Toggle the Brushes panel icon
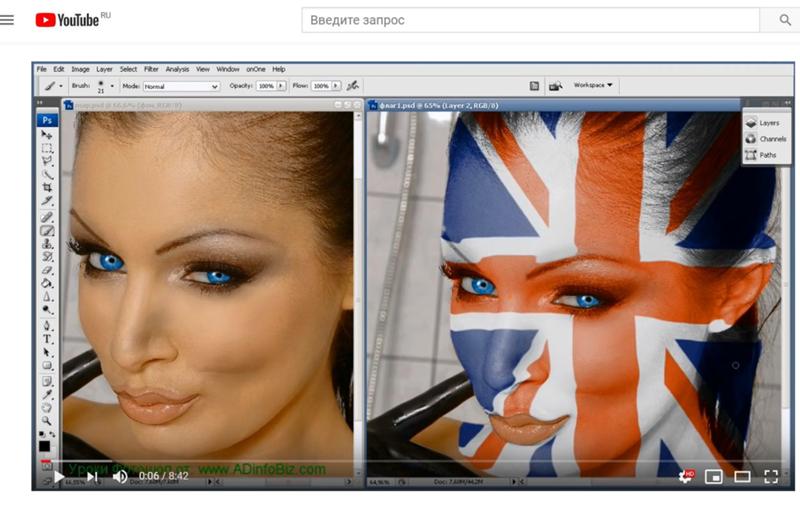Viewport: 800px width, 506px height. click(x=534, y=86)
